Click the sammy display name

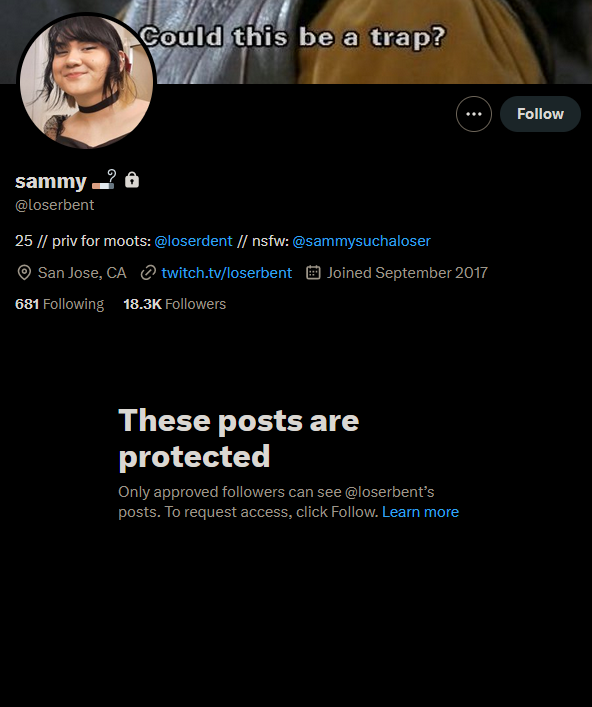(x=50, y=181)
